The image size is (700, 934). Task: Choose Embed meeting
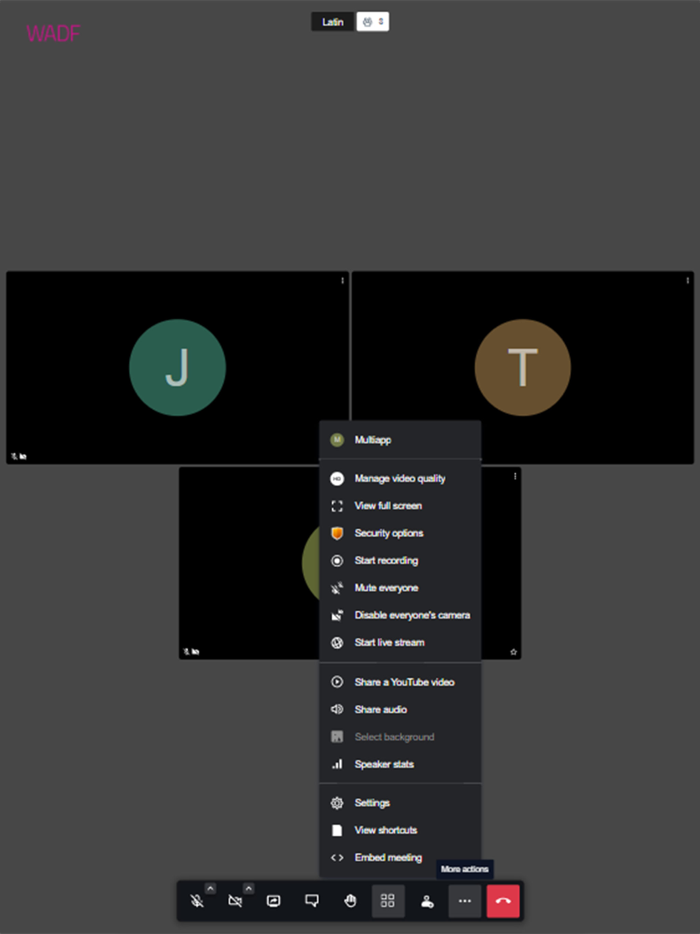(400, 858)
